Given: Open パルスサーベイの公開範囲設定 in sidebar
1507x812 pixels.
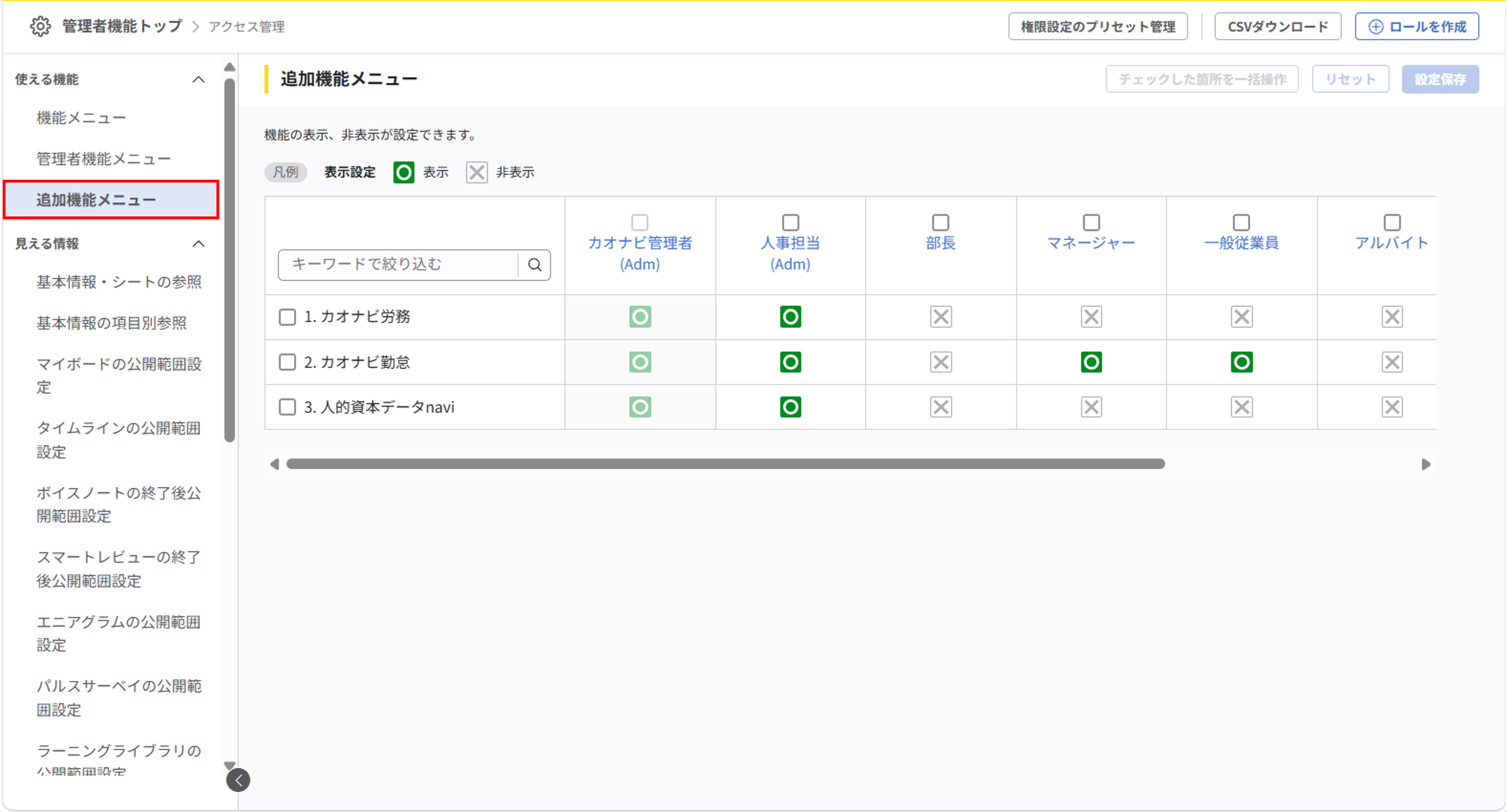Looking at the screenshot, I should click(x=119, y=698).
